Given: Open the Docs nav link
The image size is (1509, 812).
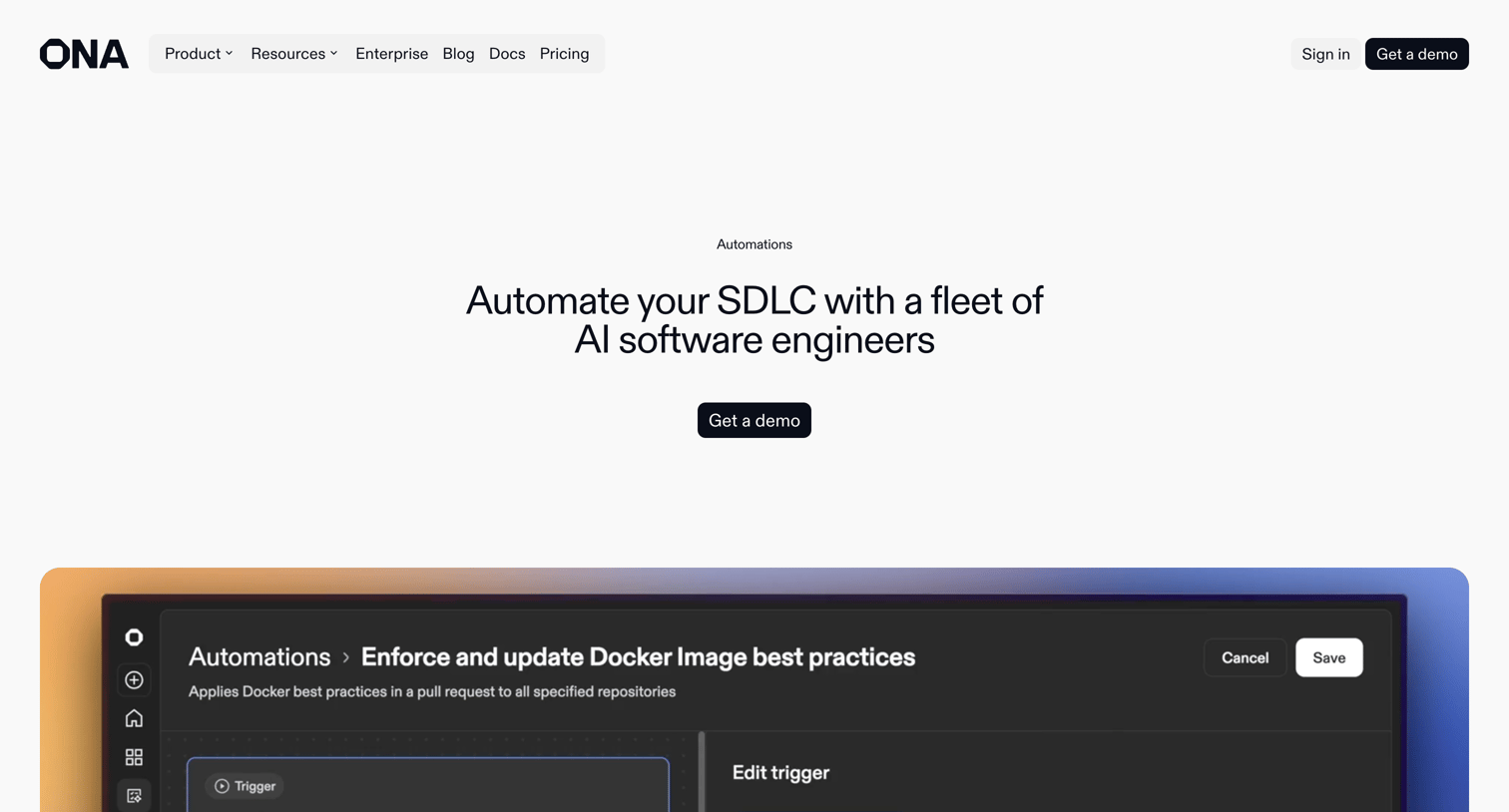Looking at the screenshot, I should pos(507,54).
